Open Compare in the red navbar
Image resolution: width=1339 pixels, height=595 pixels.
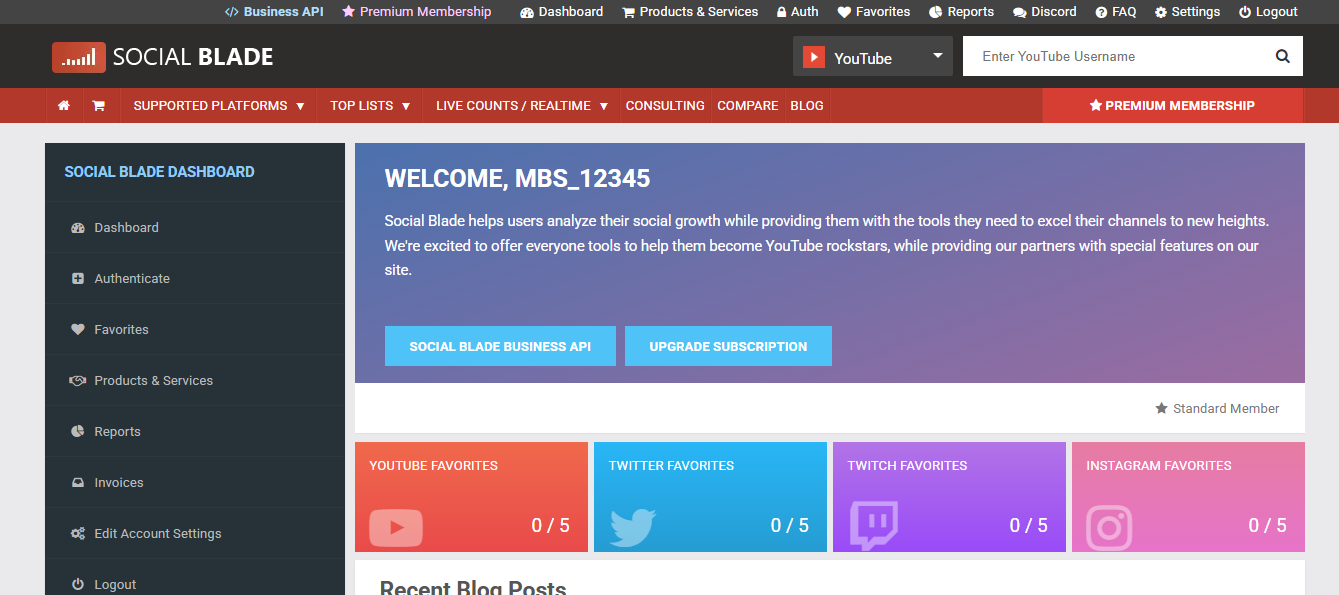pos(748,105)
